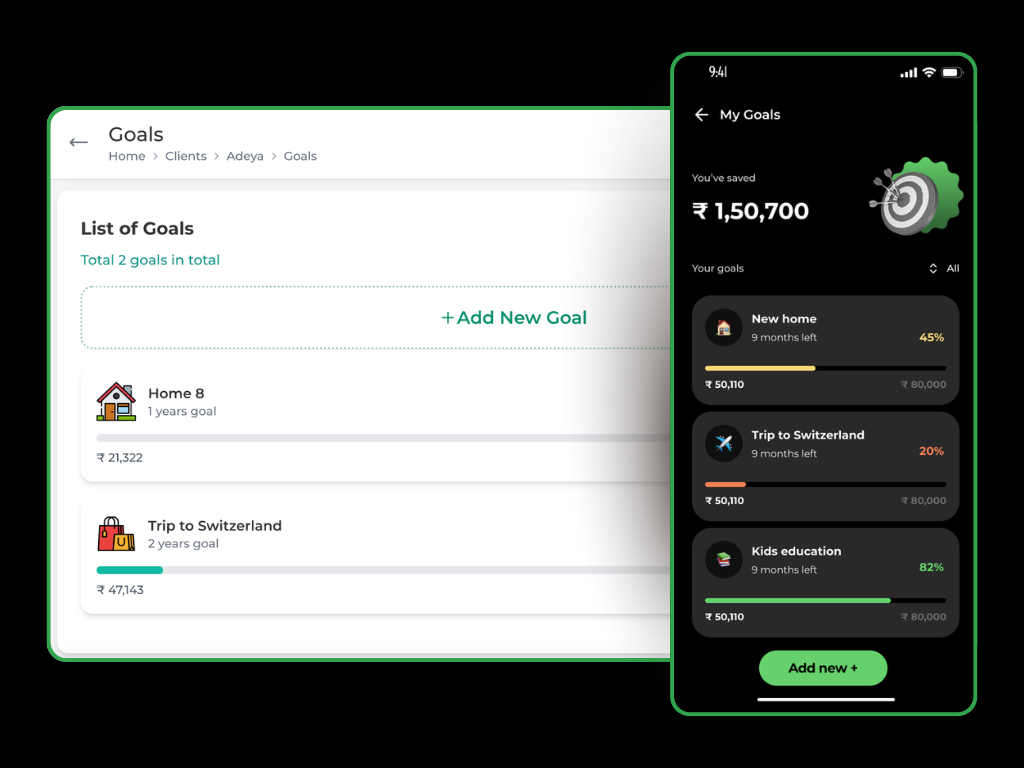
Task: Tap the target dartboard illustration
Action: coord(916,196)
